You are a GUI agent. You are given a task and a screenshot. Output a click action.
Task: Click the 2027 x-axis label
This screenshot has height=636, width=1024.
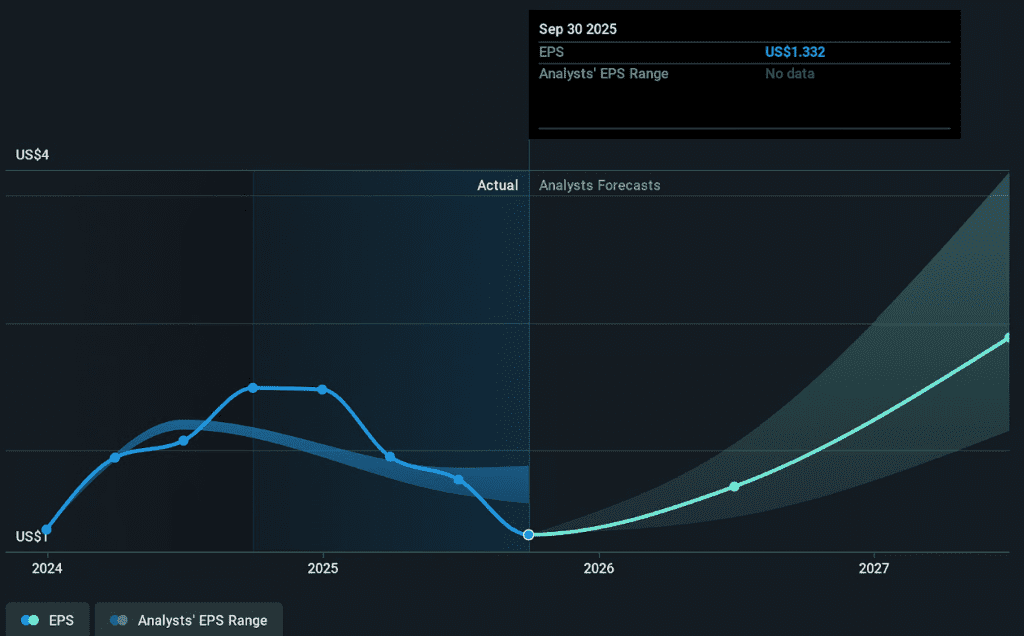click(874, 568)
